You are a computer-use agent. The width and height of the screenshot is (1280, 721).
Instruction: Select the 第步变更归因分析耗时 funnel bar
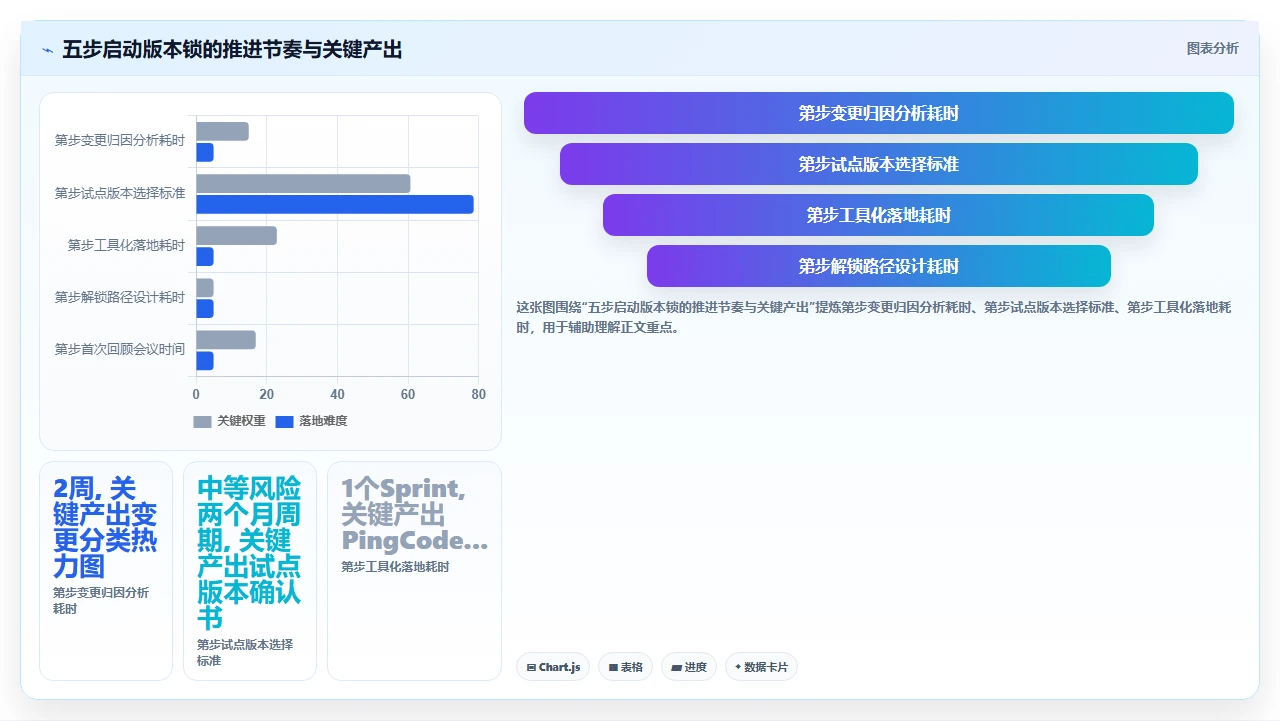pyautogui.click(x=878, y=113)
